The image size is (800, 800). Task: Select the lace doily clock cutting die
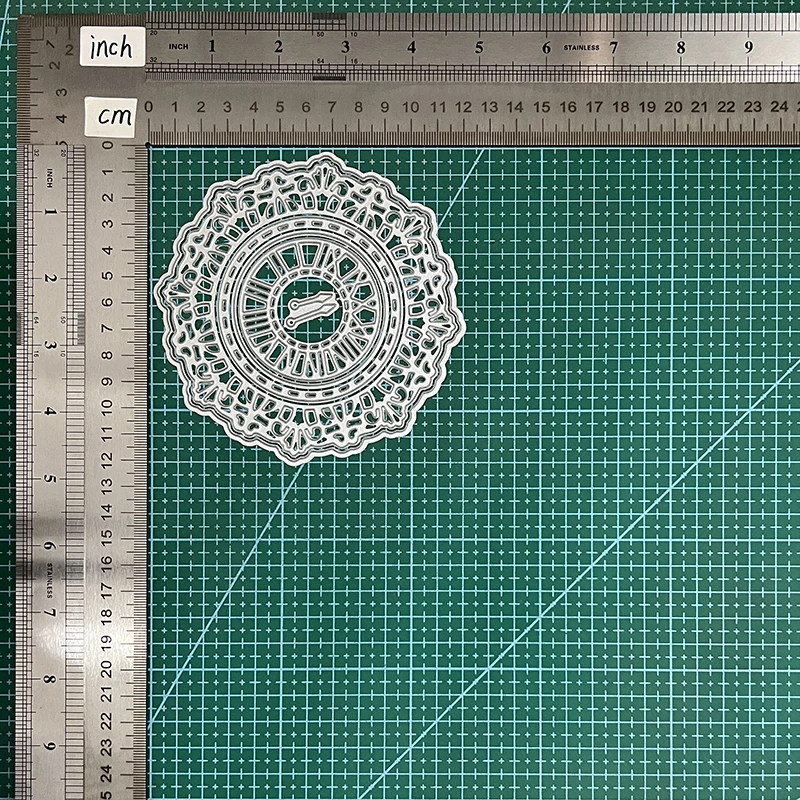click(310, 308)
